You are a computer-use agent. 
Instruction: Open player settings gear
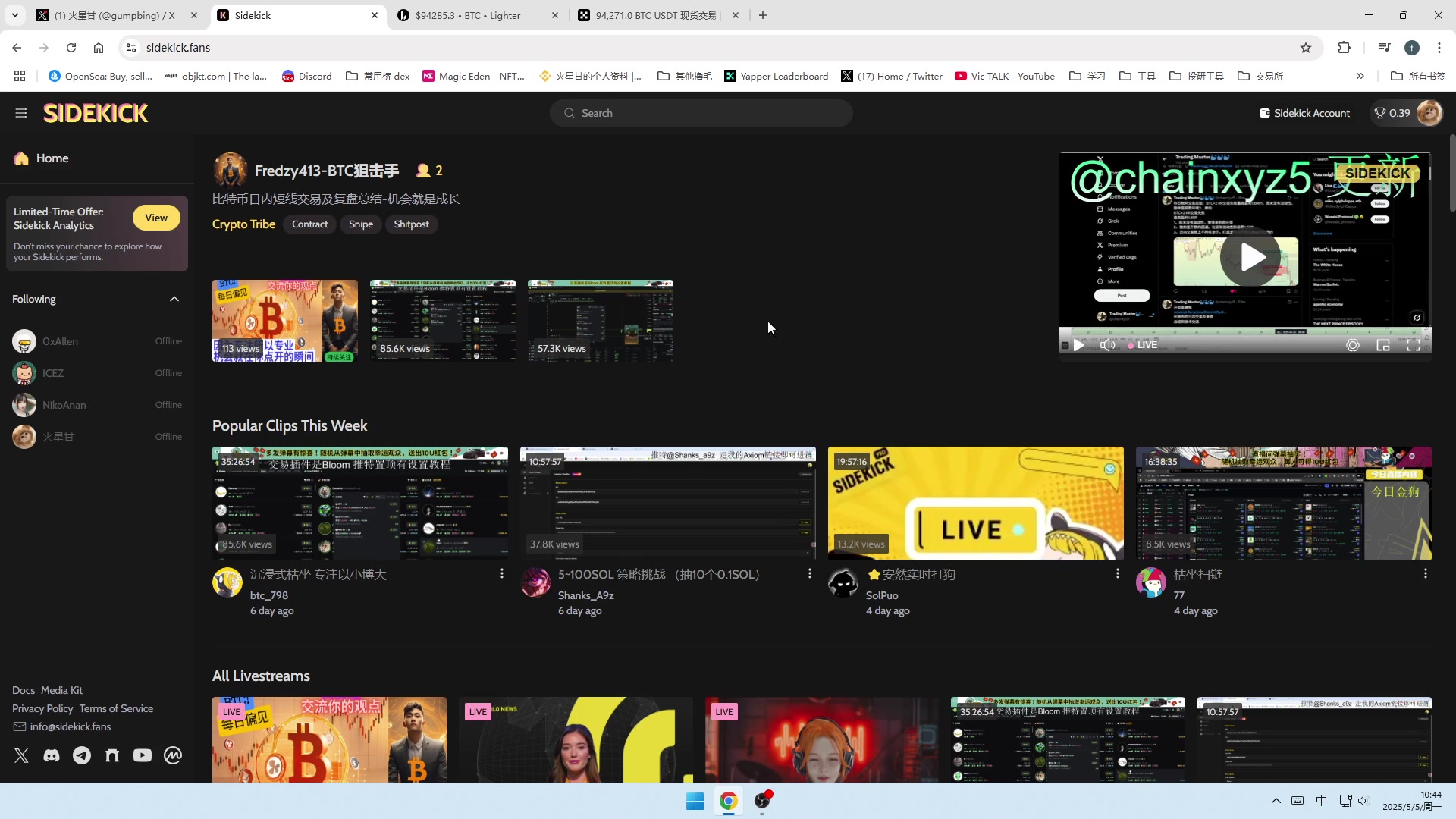click(1353, 345)
